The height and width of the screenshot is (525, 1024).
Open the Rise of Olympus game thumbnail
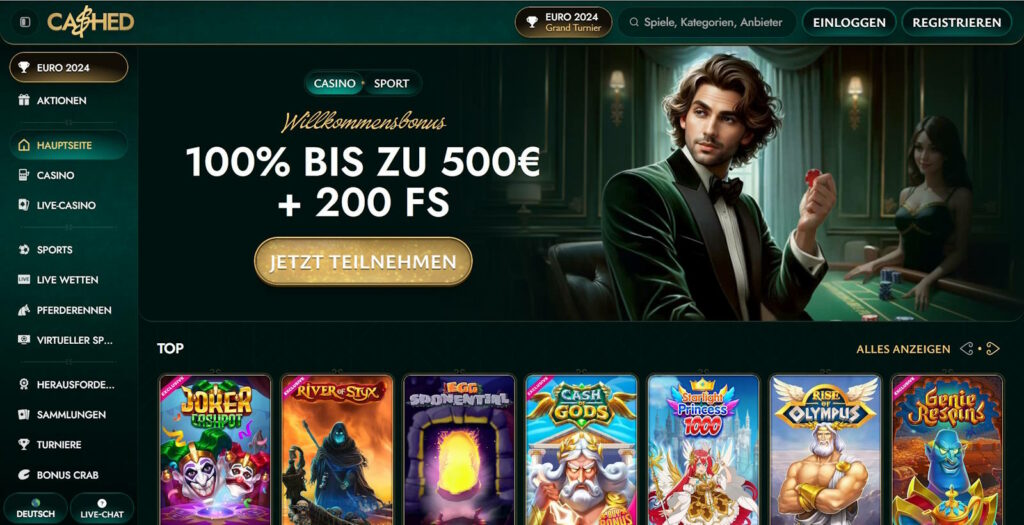pyautogui.click(x=825, y=450)
